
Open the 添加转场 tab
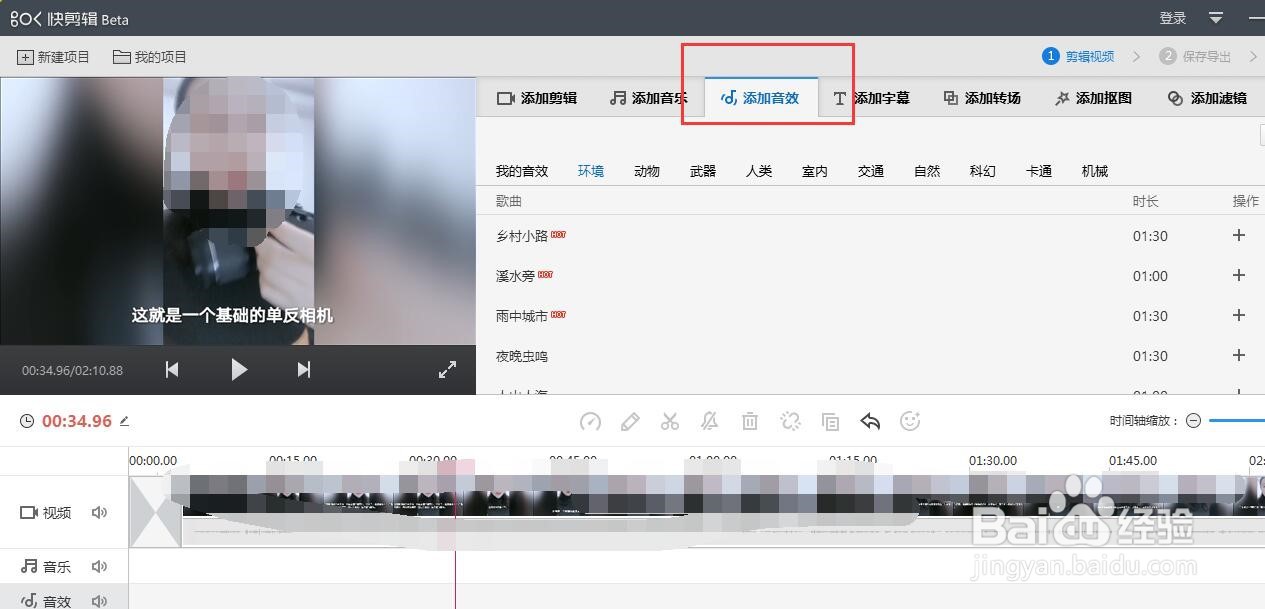[x=982, y=98]
